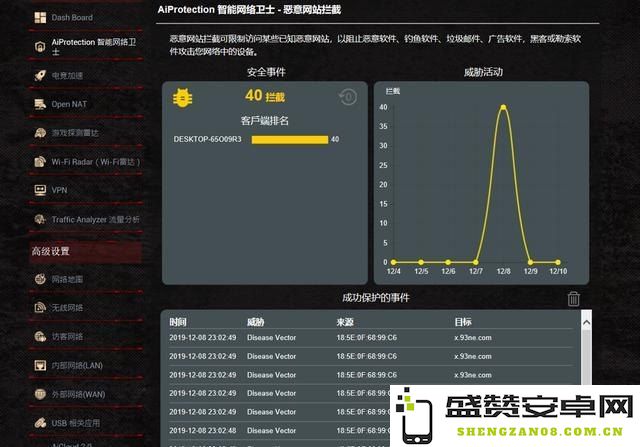Click the 无线网络 wireless icon
The image size is (640, 447).
[40, 307]
